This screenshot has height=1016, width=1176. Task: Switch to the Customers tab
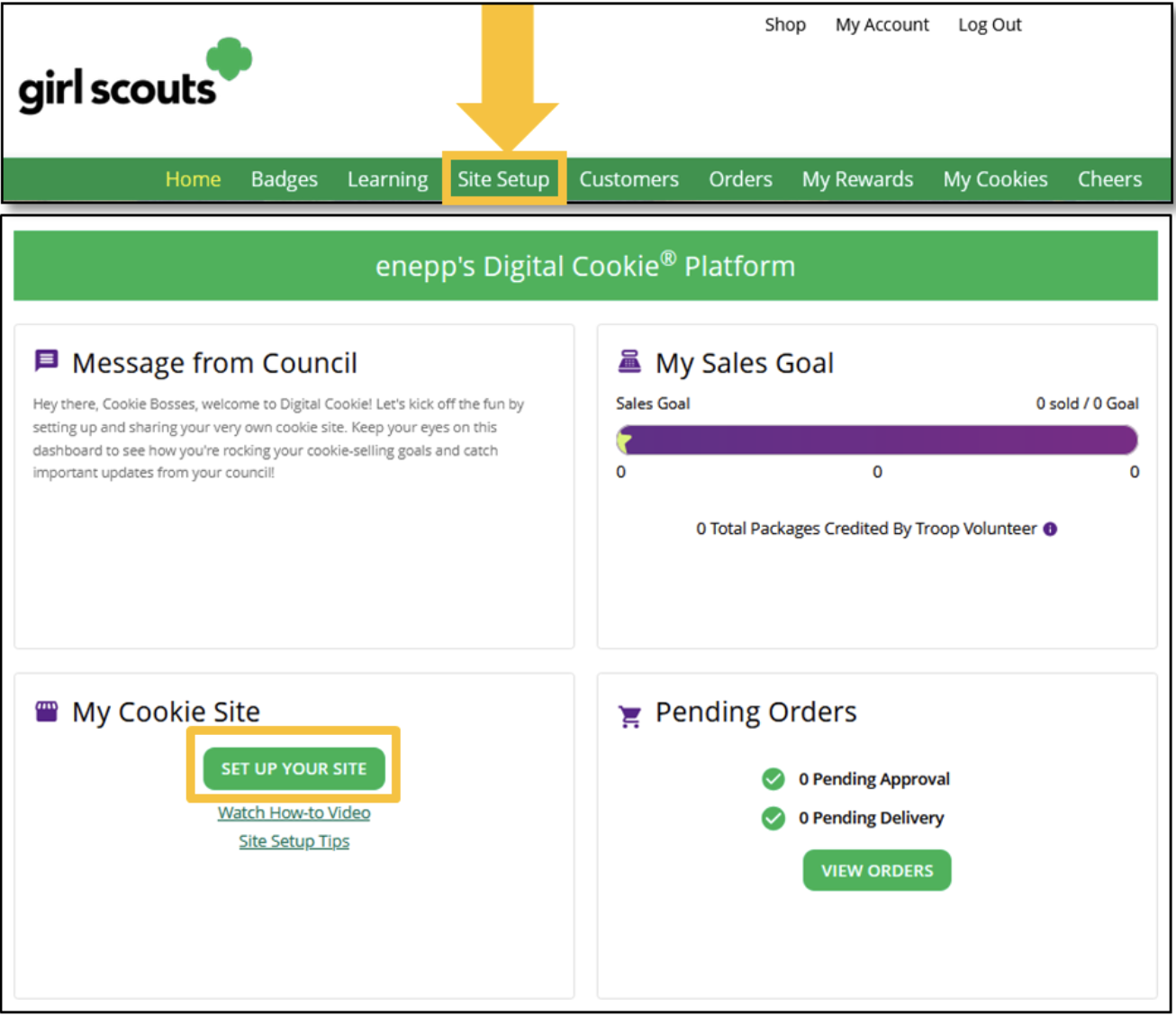[x=629, y=178]
